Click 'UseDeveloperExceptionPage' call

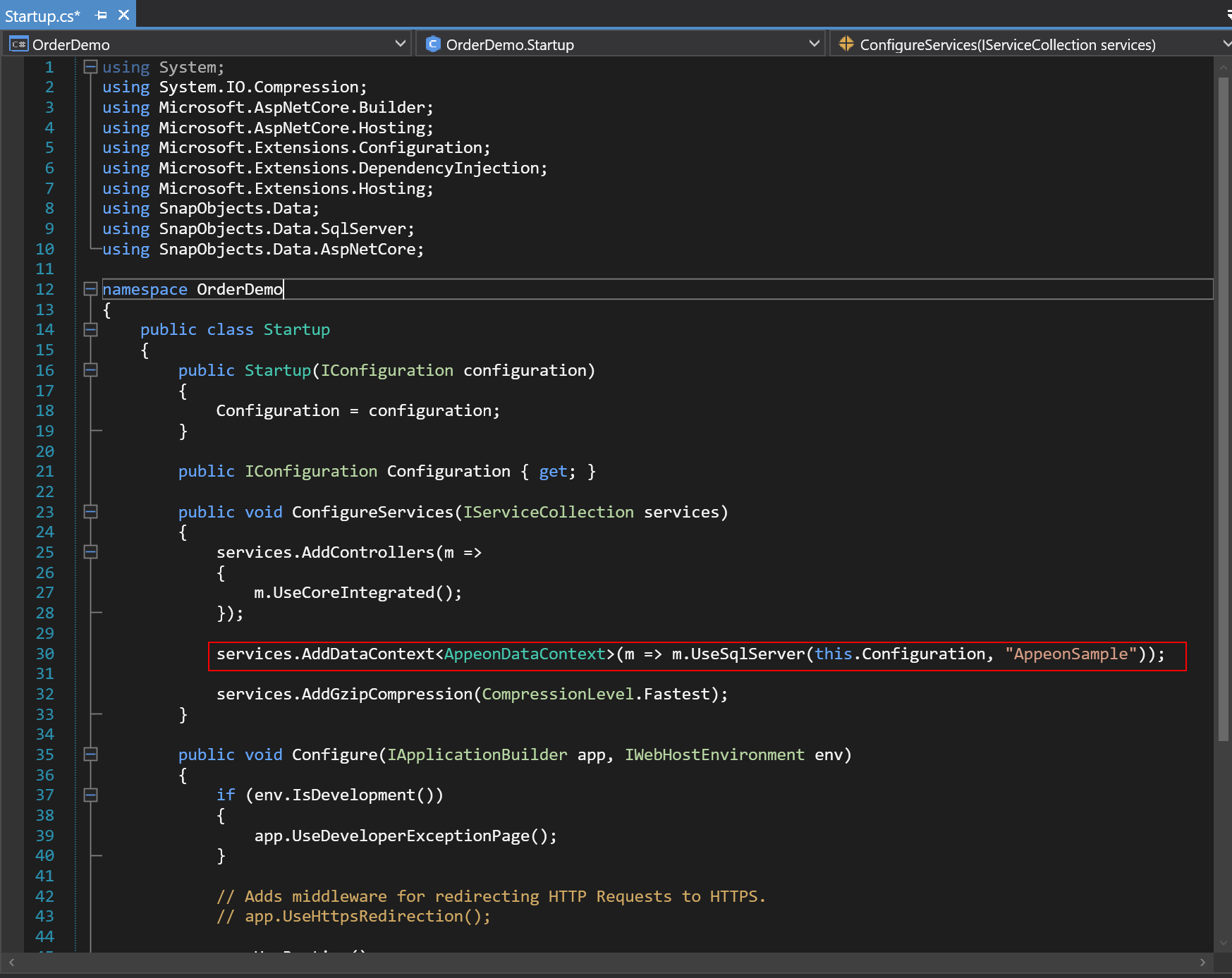pyautogui.click(x=410, y=836)
